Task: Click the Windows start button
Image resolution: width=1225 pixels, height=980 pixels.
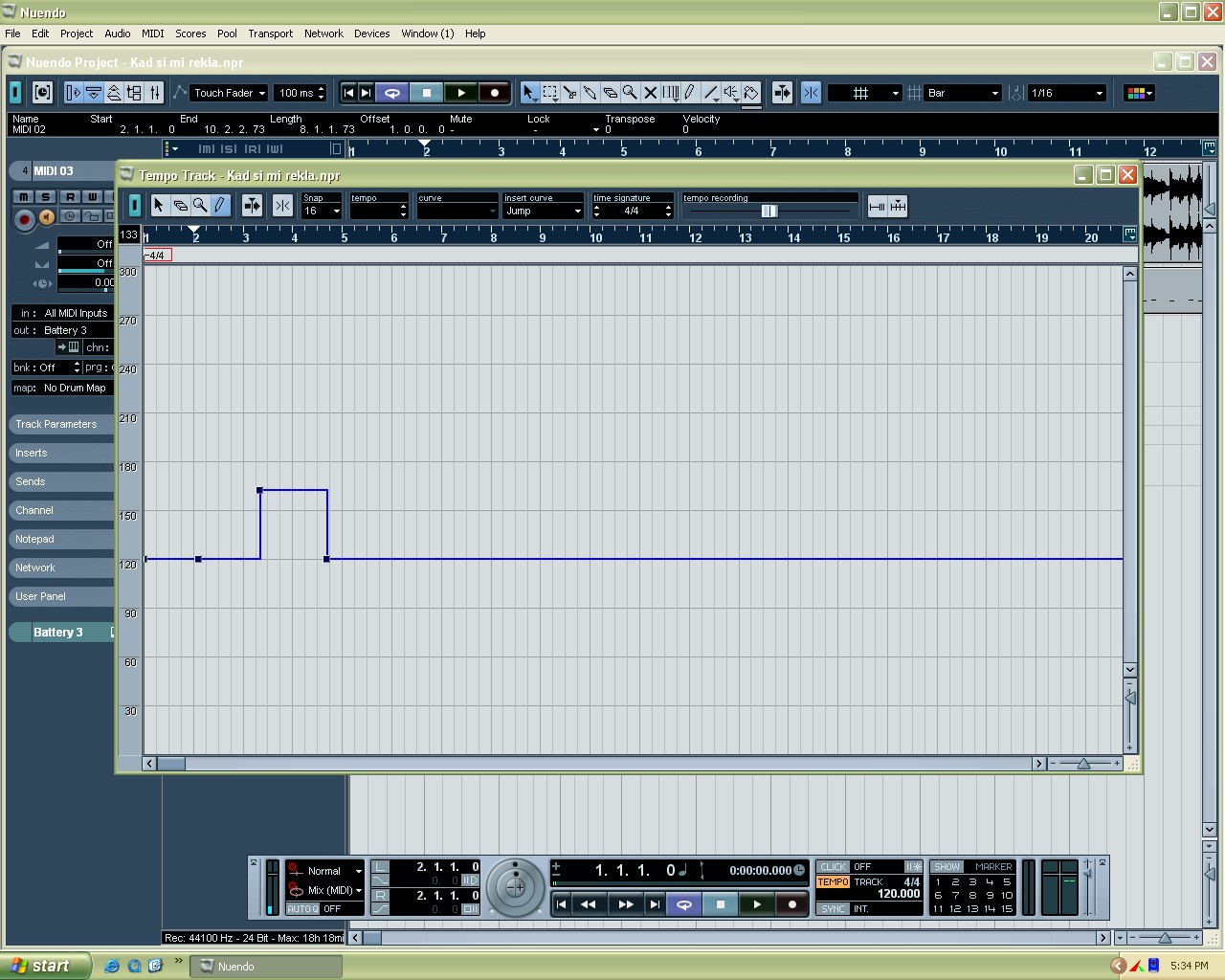Action: coord(44,966)
